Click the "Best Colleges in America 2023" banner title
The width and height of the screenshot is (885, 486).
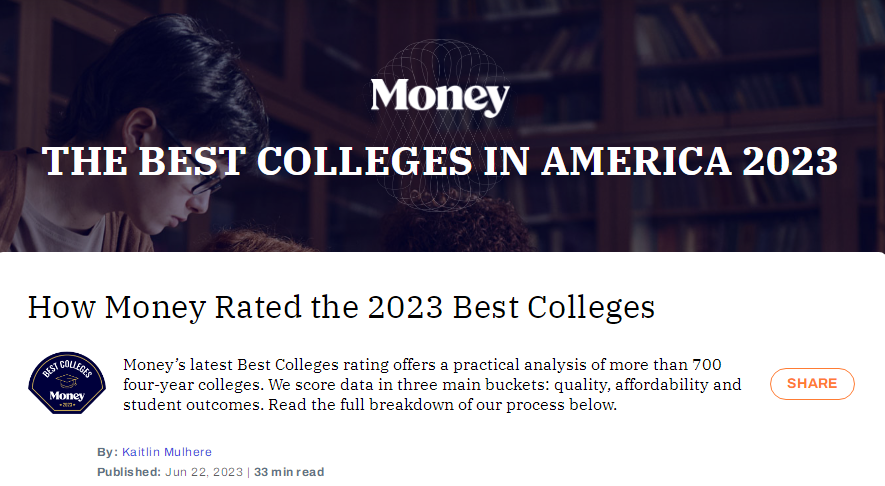coord(440,161)
